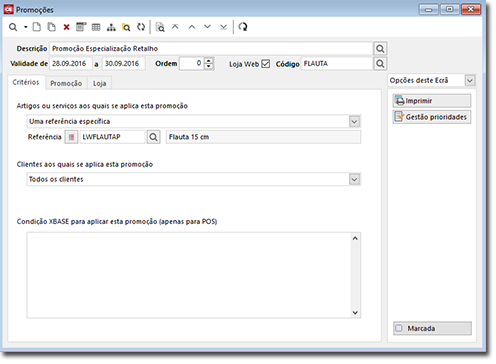496x364 pixels.
Task: Click the 'Flauta 15 cm' description field
Action: [x=263, y=137]
